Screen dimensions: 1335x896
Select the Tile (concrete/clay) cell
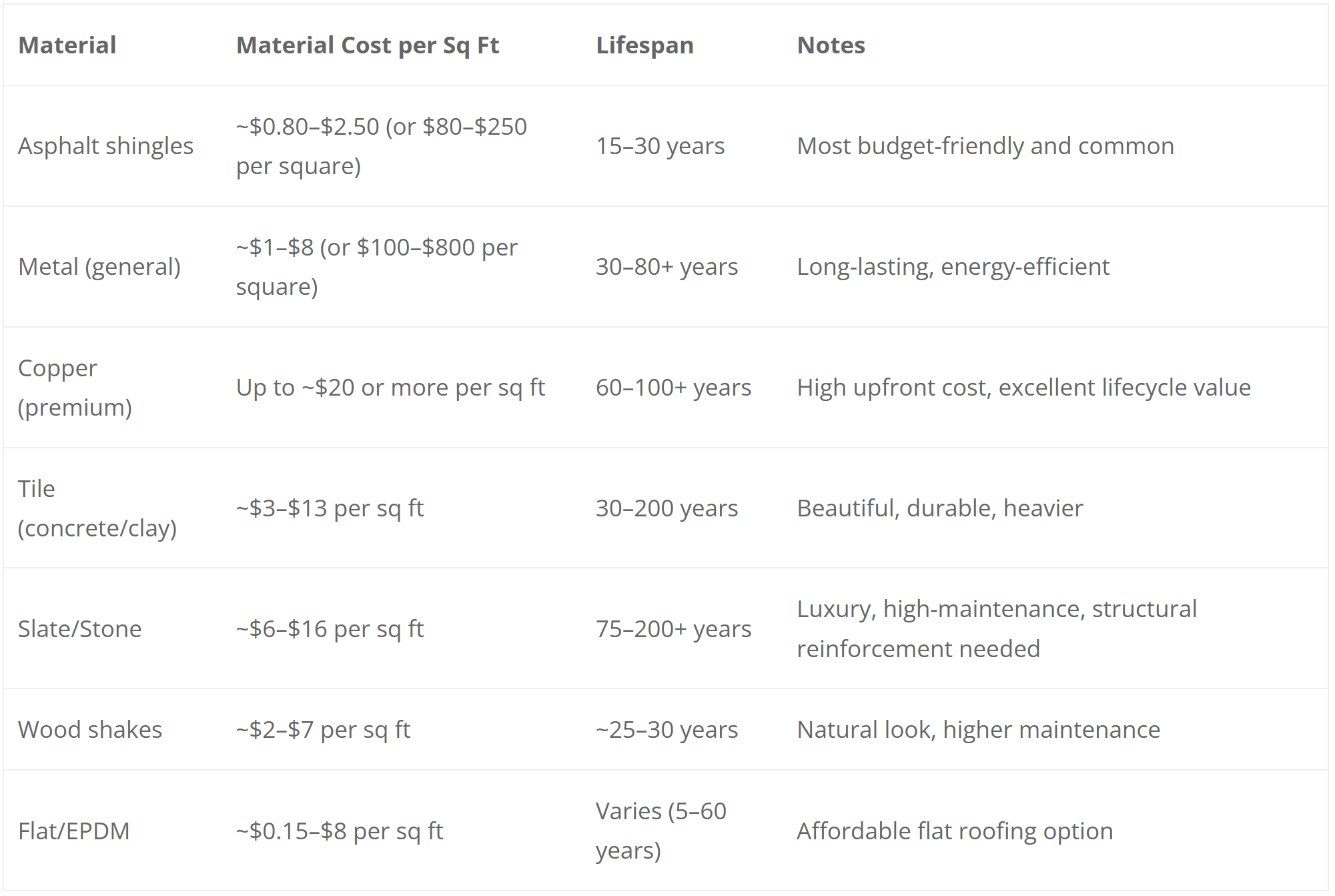pos(97,508)
